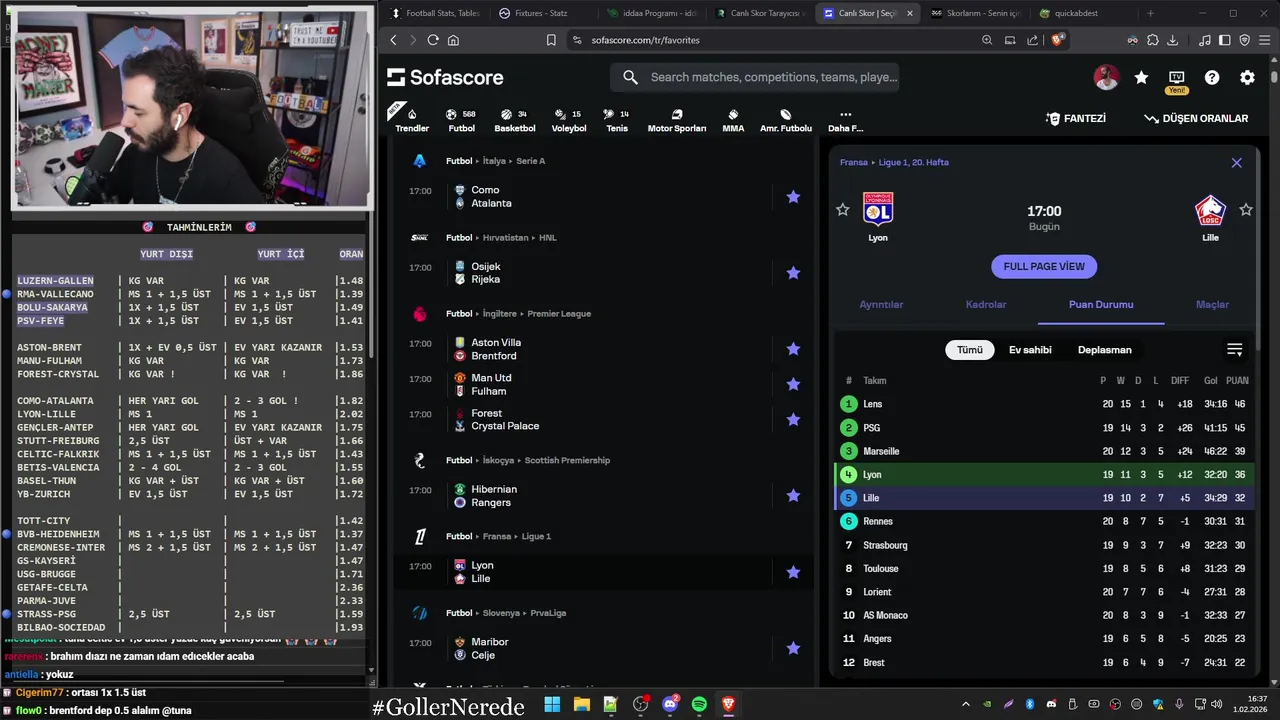
Task: Go to the browser home page
Action: point(453,40)
